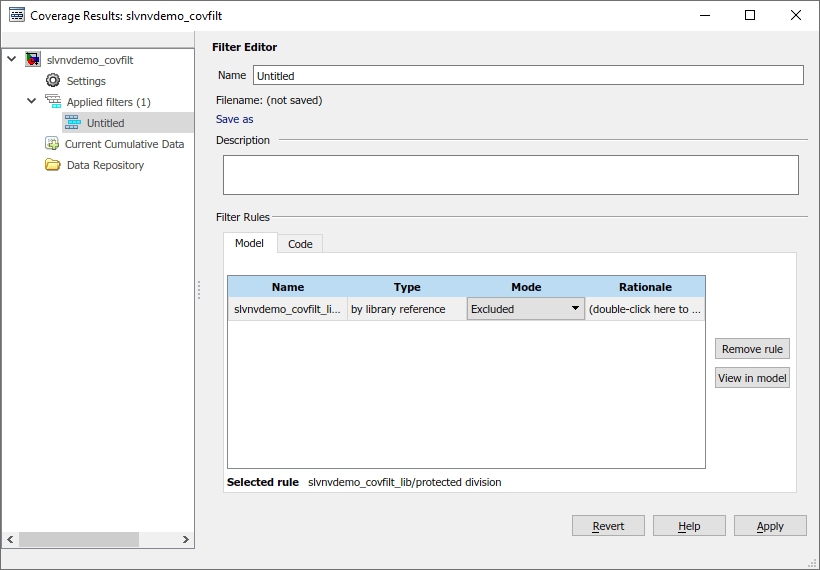This screenshot has height=570, width=820.
Task: Open Help for the filter editor
Action: pyautogui.click(x=689, y=526)
